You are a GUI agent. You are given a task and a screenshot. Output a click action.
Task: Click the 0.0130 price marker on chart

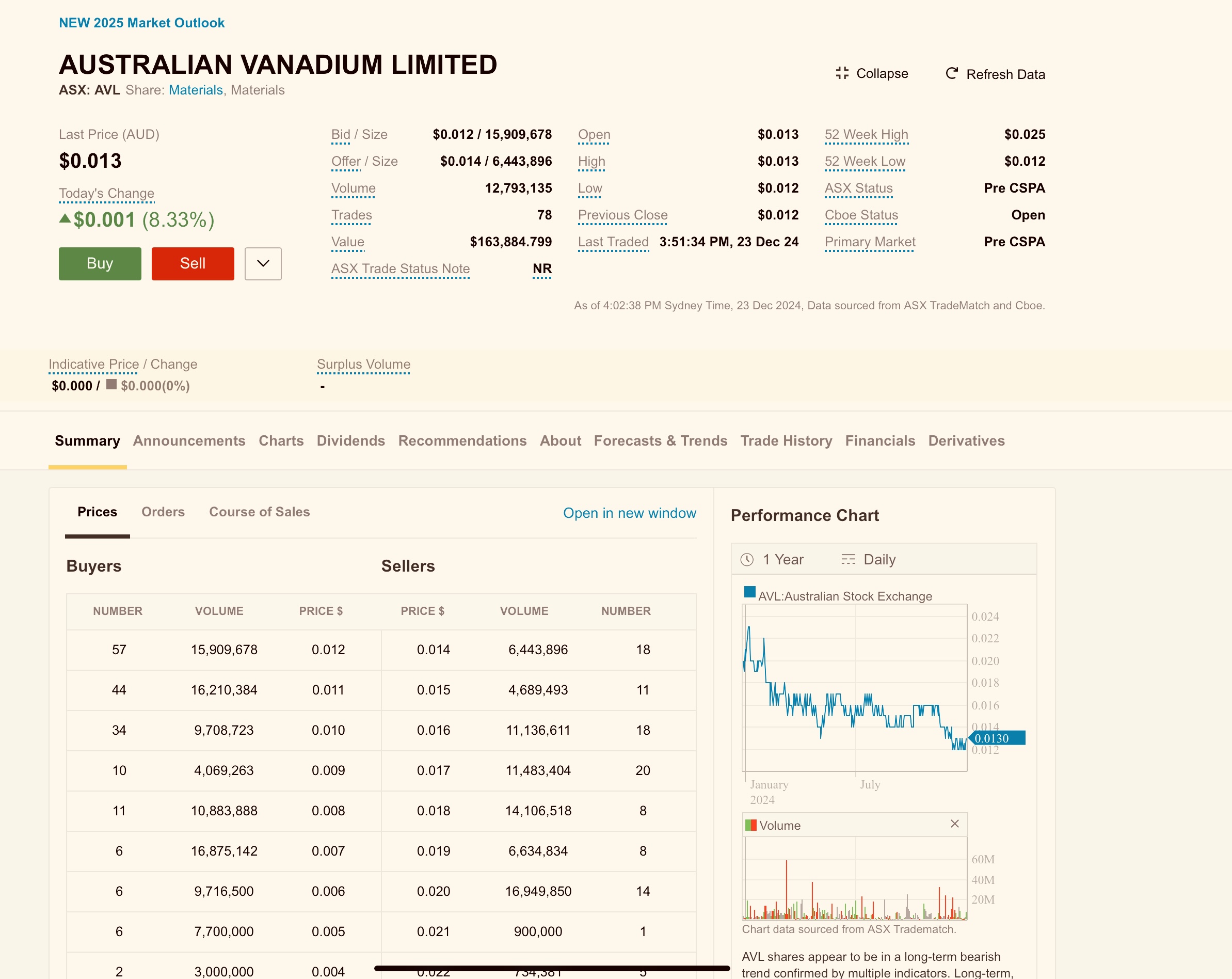coord(997,738)
